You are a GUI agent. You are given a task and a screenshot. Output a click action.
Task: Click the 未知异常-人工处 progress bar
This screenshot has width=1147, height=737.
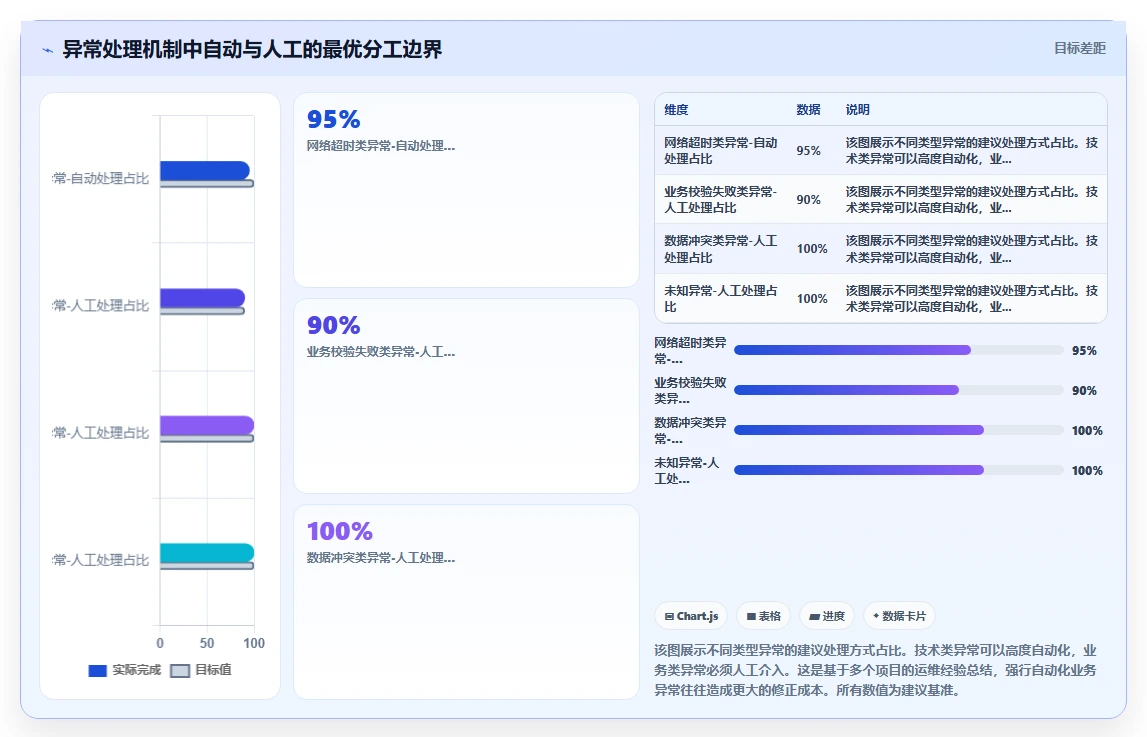pyautogui.click(x=898, y=470)
